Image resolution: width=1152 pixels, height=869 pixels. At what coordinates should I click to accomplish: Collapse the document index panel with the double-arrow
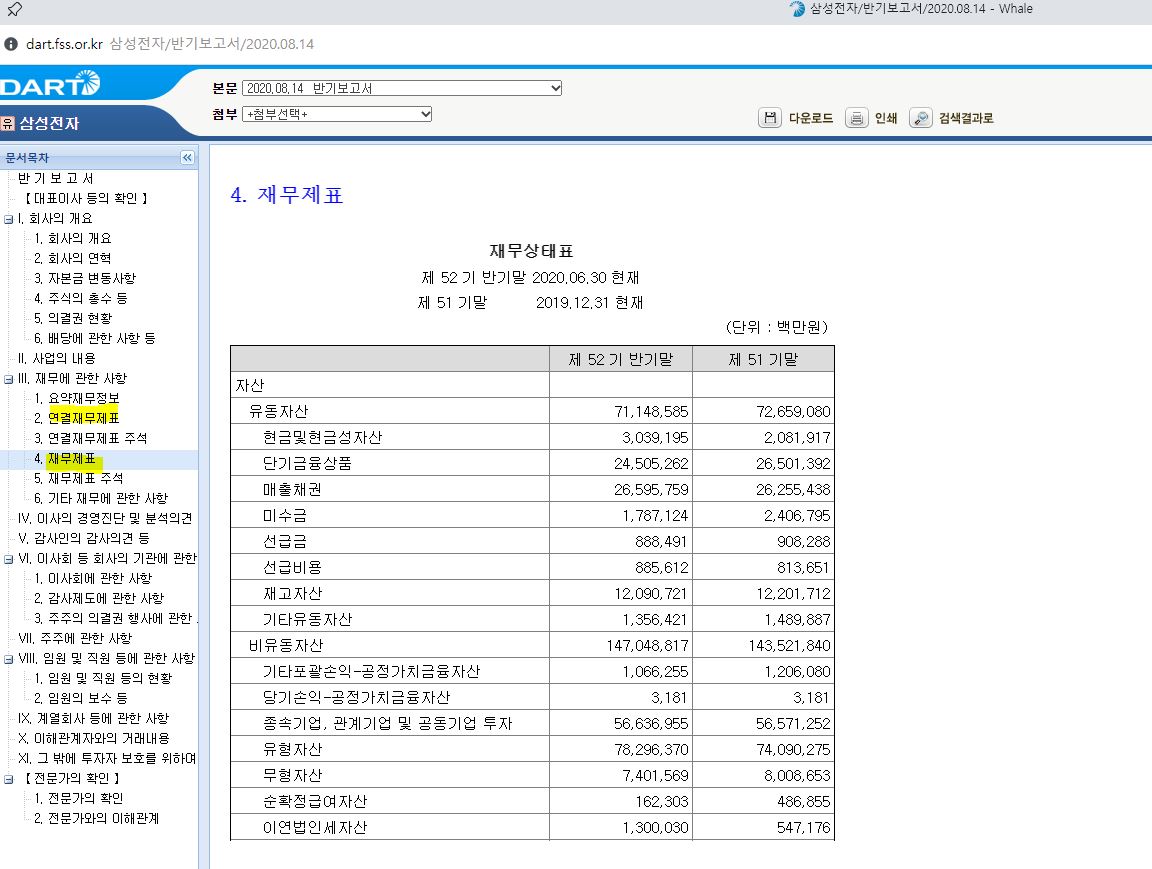(187, 157)
